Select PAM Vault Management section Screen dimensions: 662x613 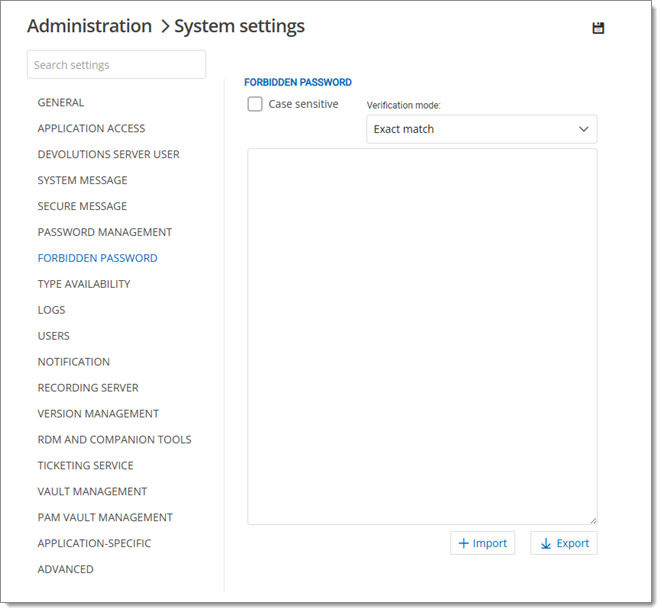point(105,517)
